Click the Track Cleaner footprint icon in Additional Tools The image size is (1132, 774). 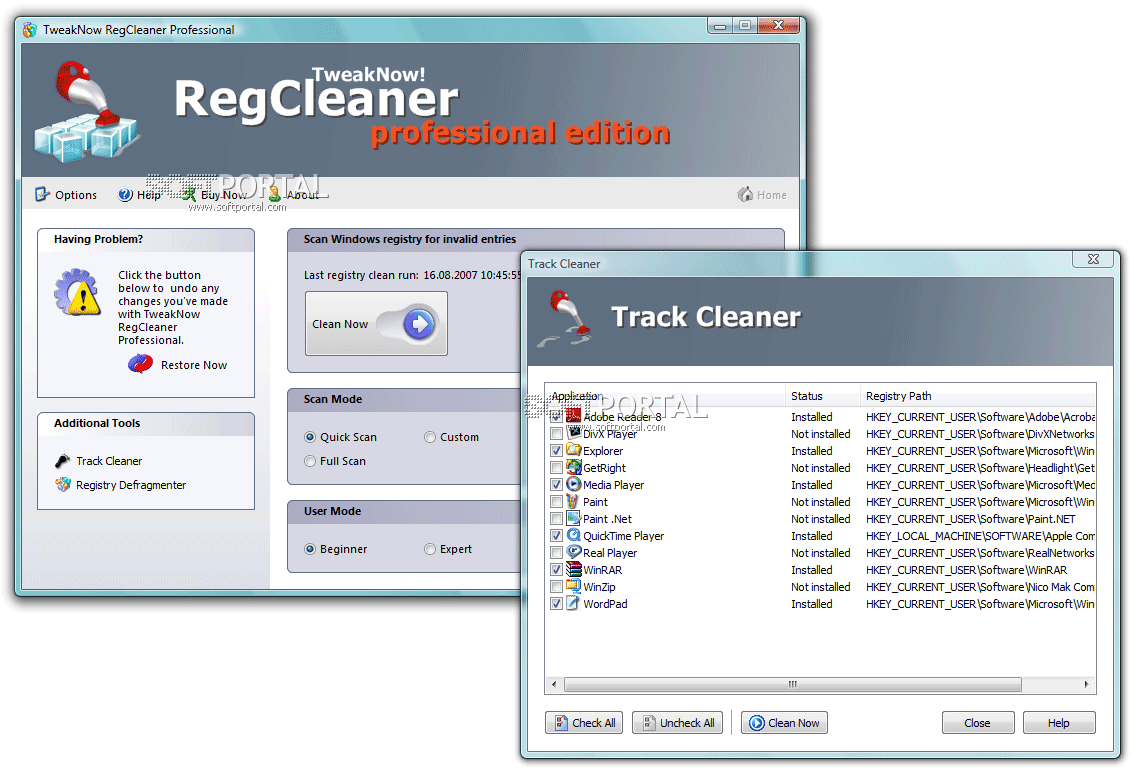pyautogui.click(x=63, y=461)
